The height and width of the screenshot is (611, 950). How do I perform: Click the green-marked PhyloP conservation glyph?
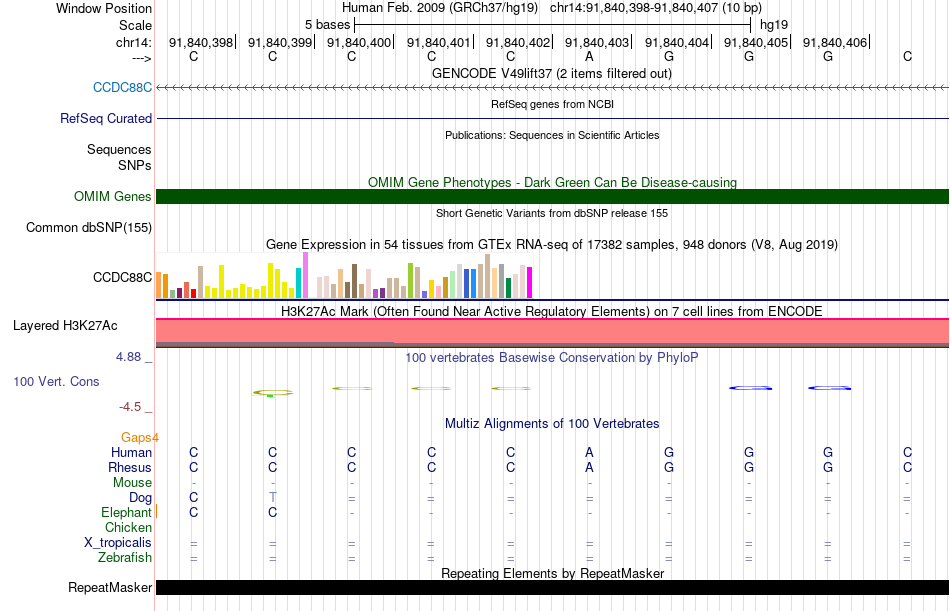273,393
